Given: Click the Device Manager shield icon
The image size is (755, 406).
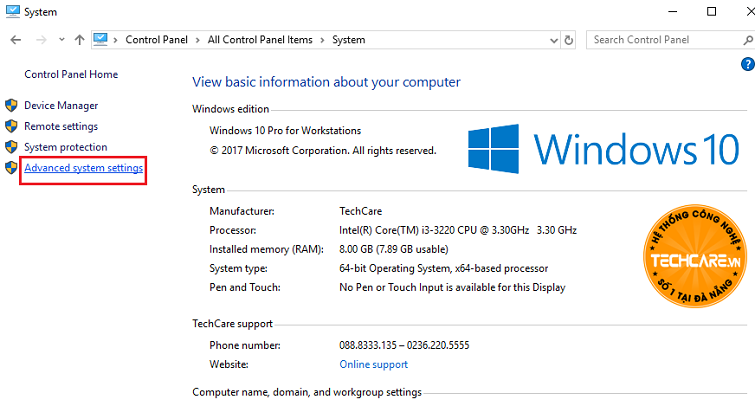Looking at the screenshot, I should click(11, 105).
